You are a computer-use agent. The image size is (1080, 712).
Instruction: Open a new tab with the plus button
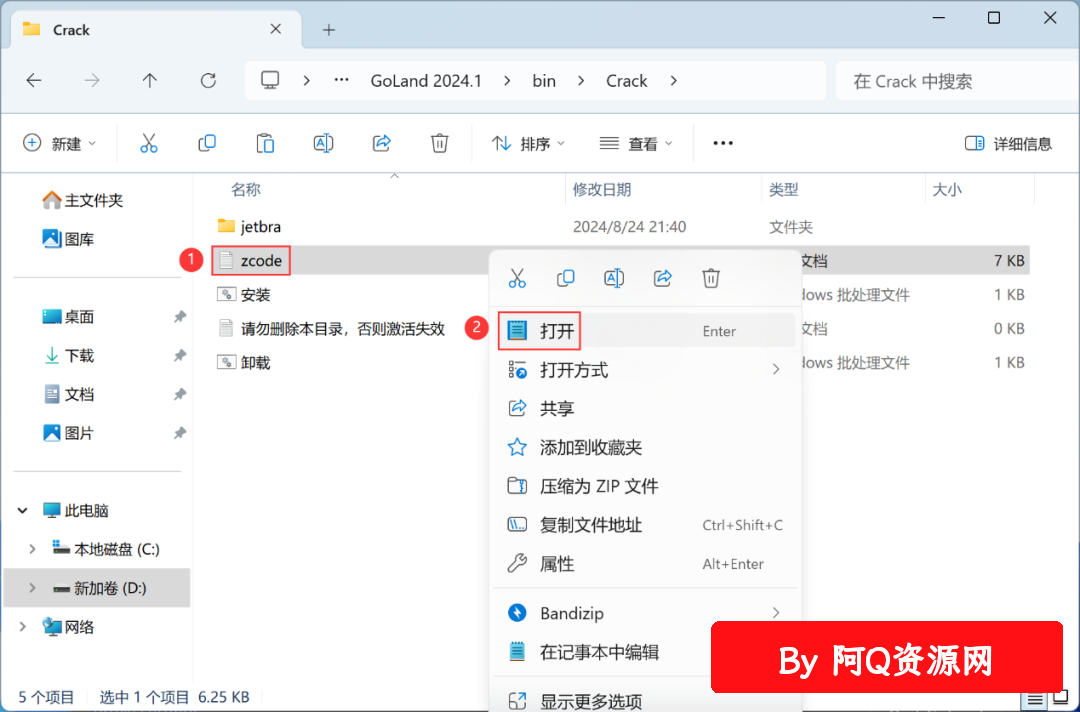tap(329, 30)
